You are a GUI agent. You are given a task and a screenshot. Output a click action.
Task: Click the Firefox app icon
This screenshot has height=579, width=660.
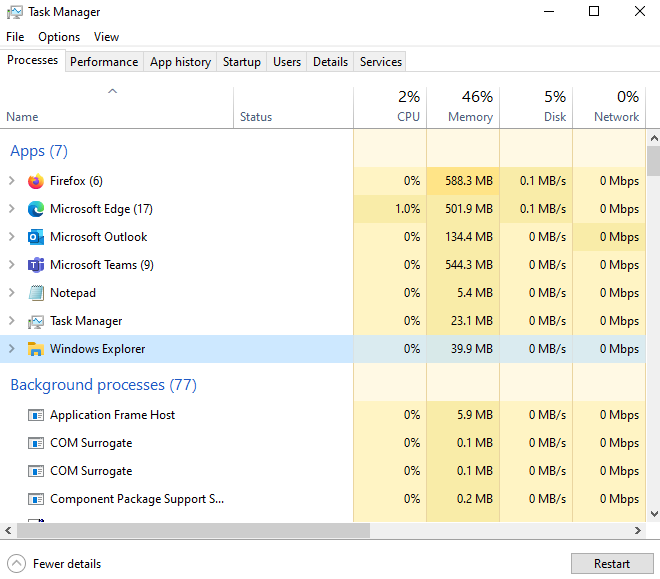pyautogui.click(x=36, y=181)
